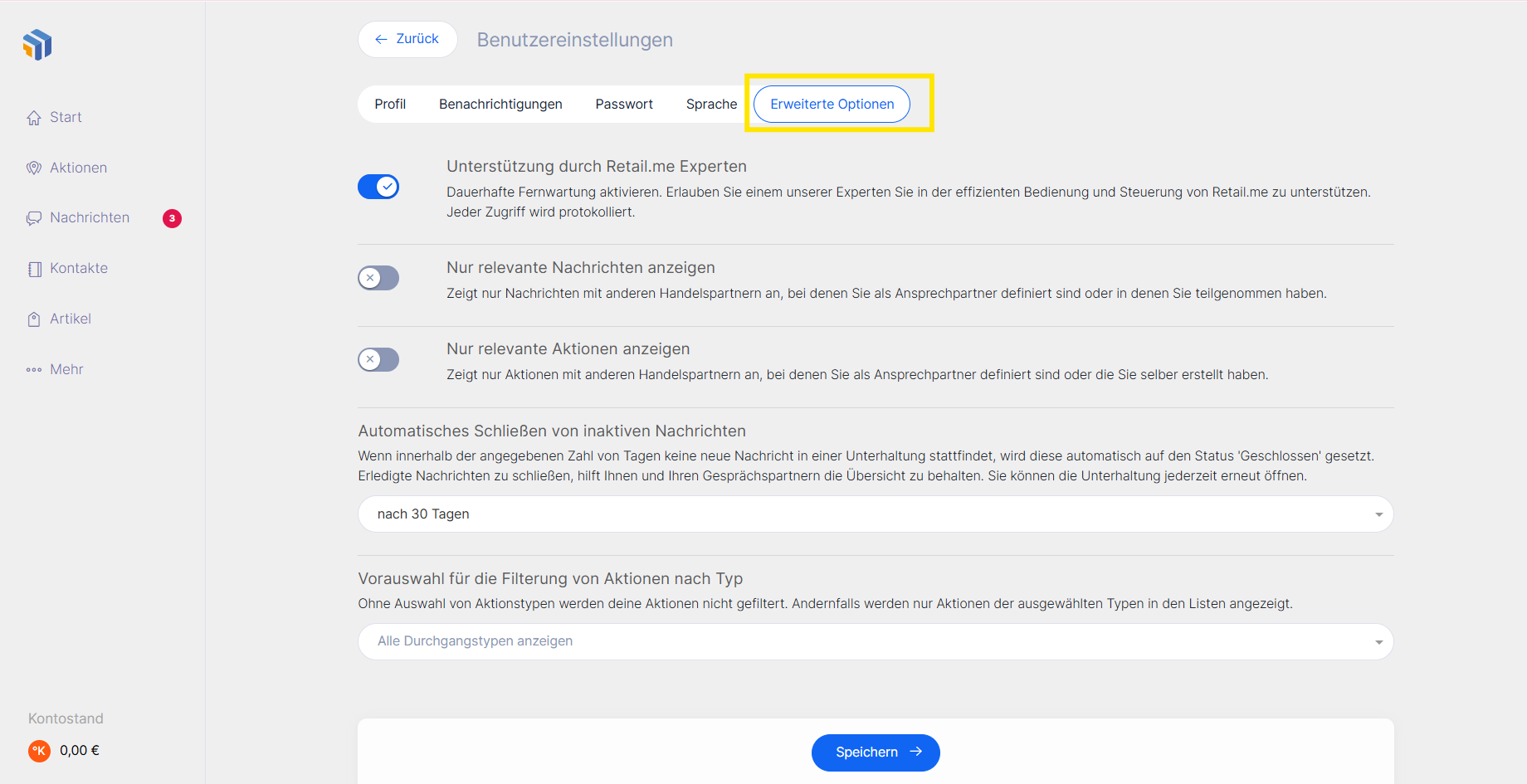The width and height of the screenshot is (1527, 784).
Task: Click the Kontakte address book icon
Action: (34, 269)
